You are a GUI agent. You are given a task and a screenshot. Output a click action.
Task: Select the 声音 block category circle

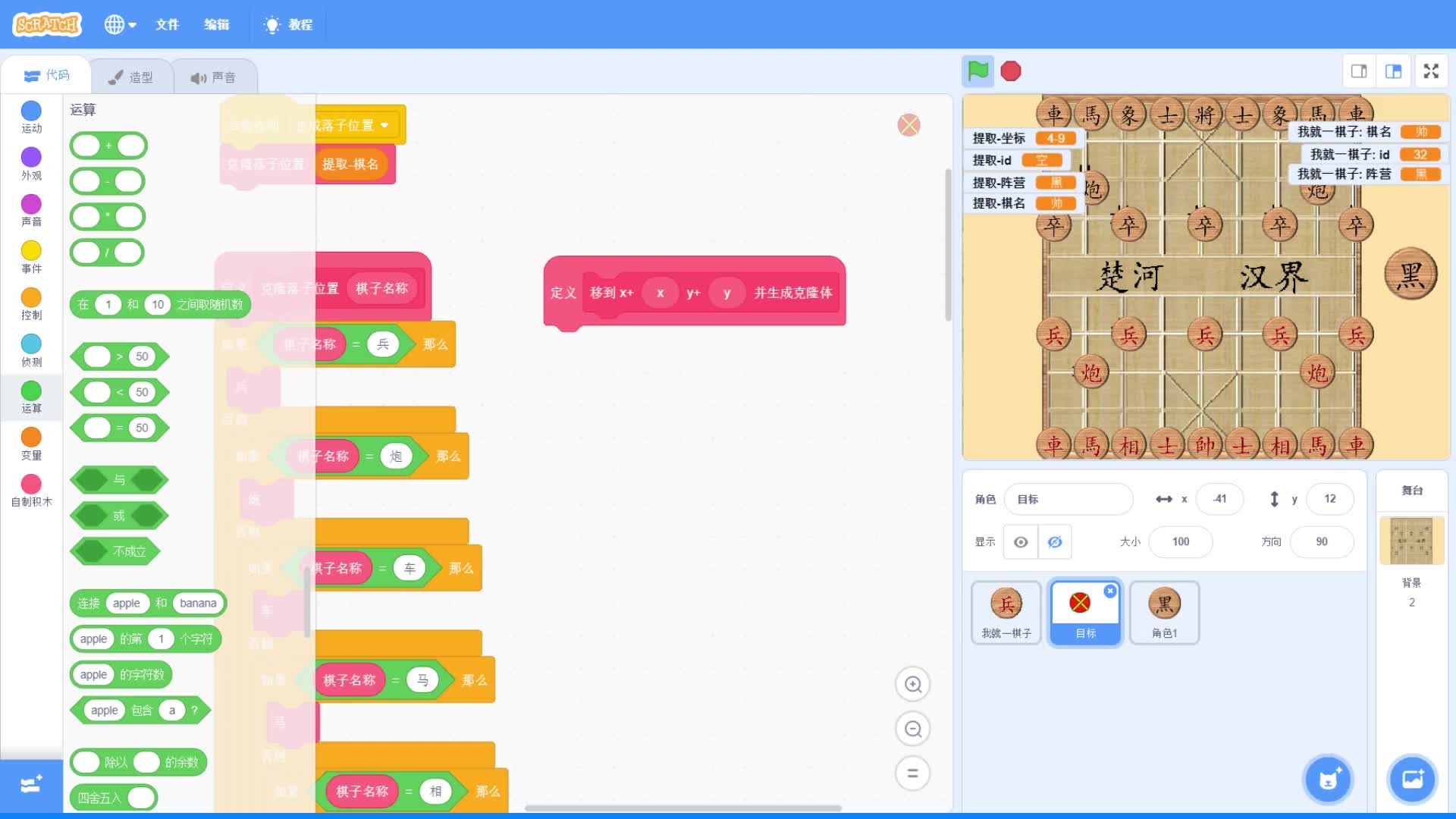pyautogui.click(x=31, y=205)
